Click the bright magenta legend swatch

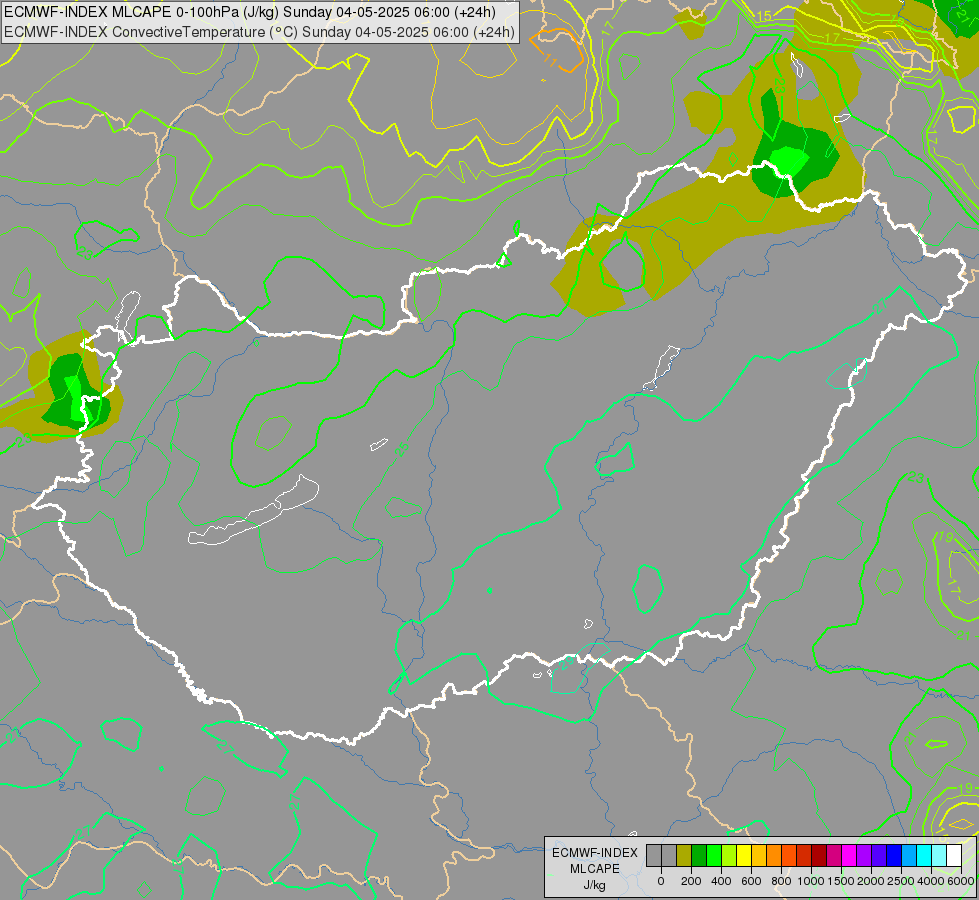849,855
